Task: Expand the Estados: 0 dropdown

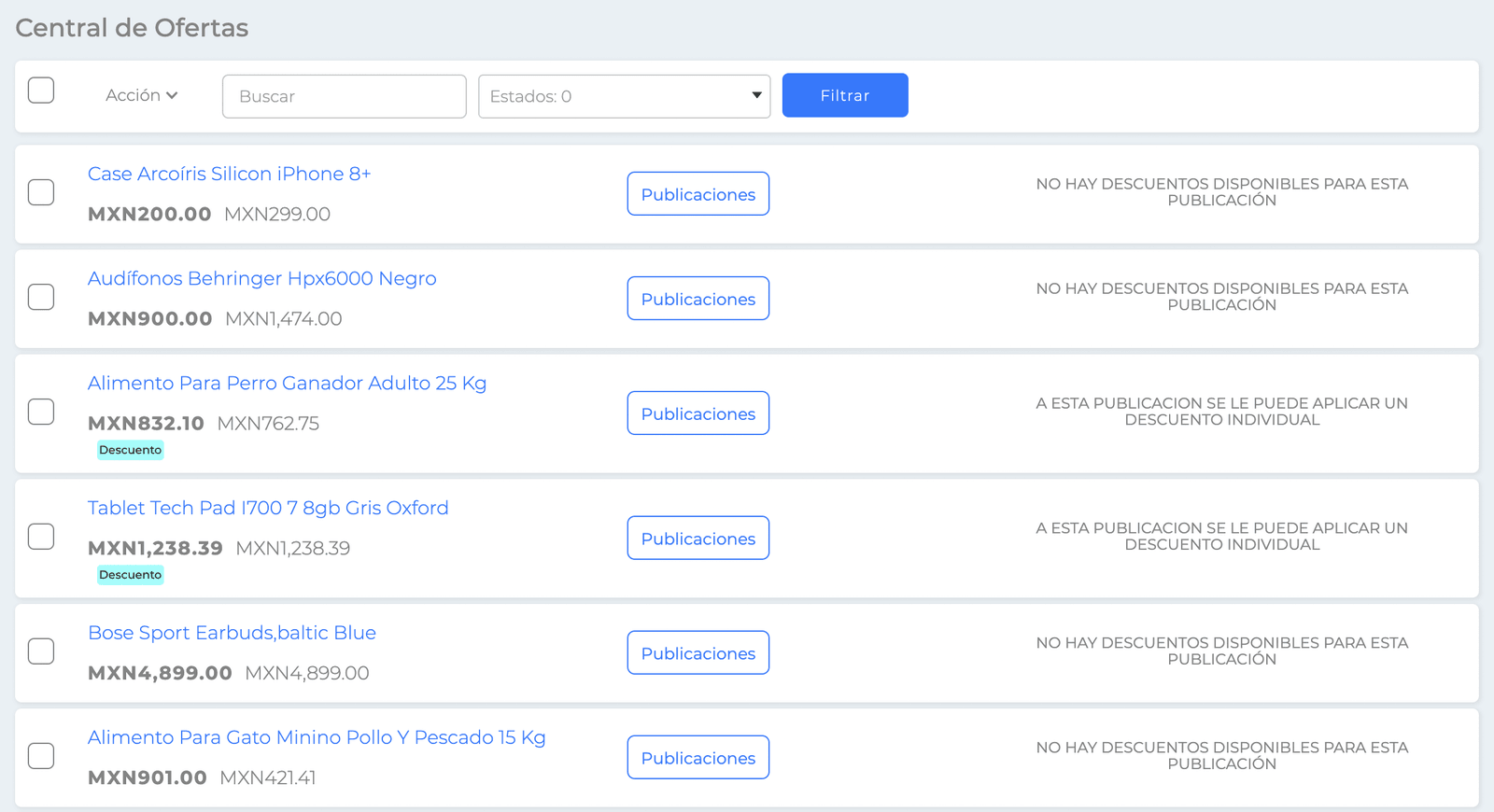Action: (x=625, y=96)
